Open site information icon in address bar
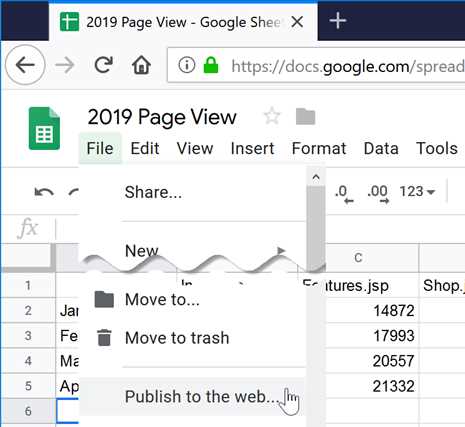This screenshot has height=427, width=465. 187,65
